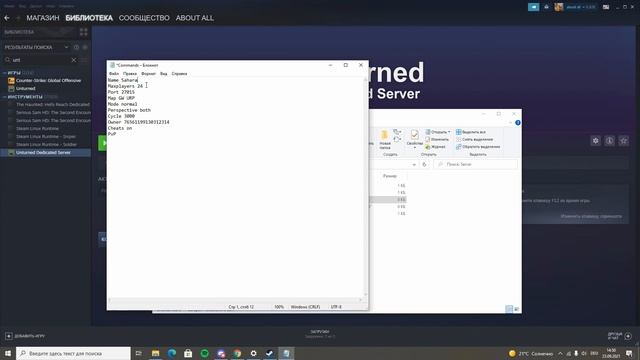Open Chrome from taskbar
The width and height of the screenshot is (640, 360).
[237, 353]
